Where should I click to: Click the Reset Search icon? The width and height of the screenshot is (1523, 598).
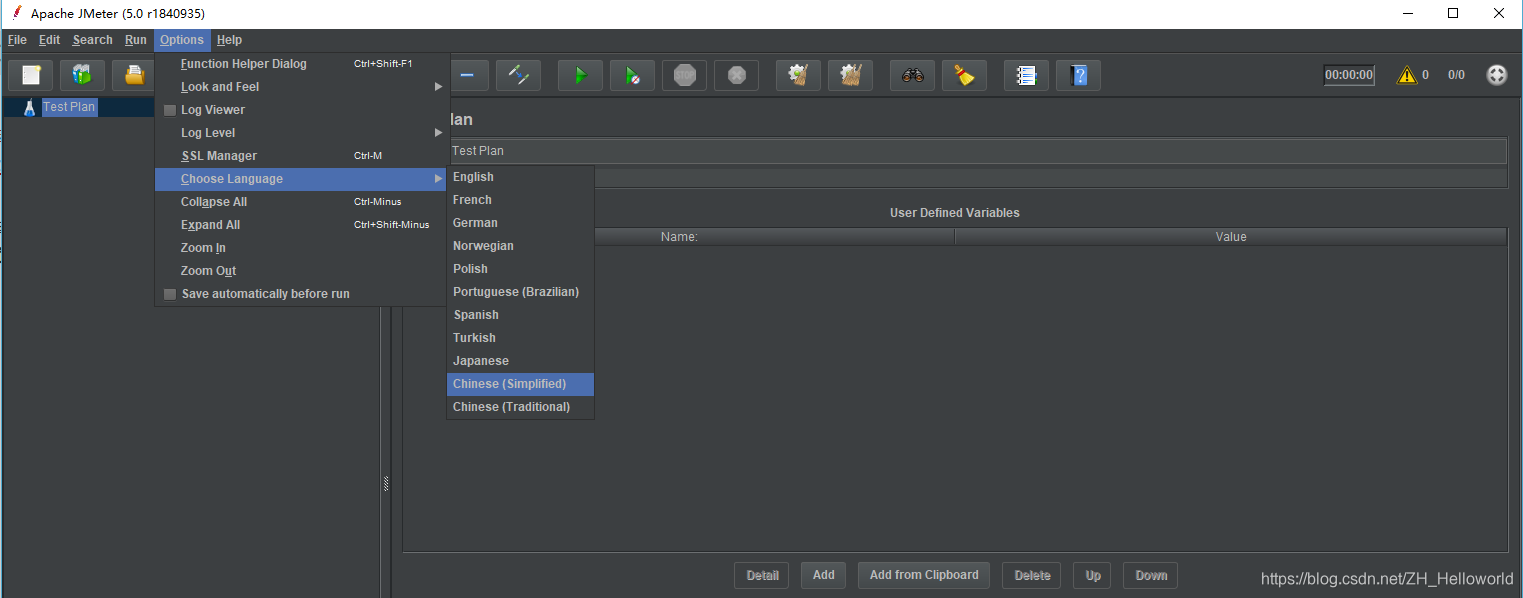tap(964, 75)
